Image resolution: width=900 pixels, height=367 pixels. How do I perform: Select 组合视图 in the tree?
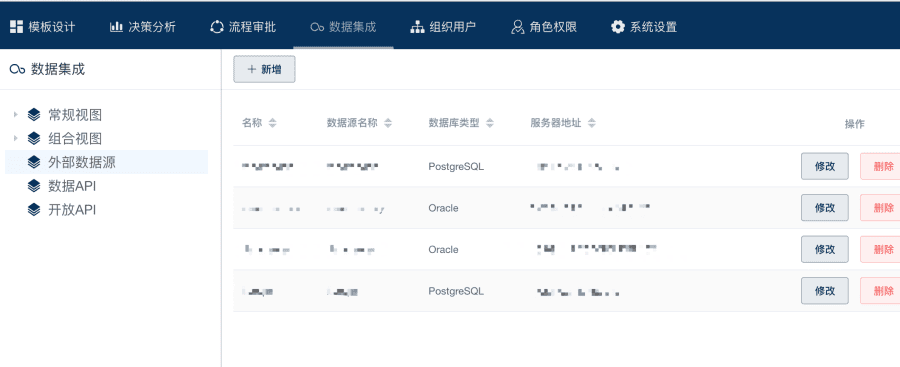[75, 138]
